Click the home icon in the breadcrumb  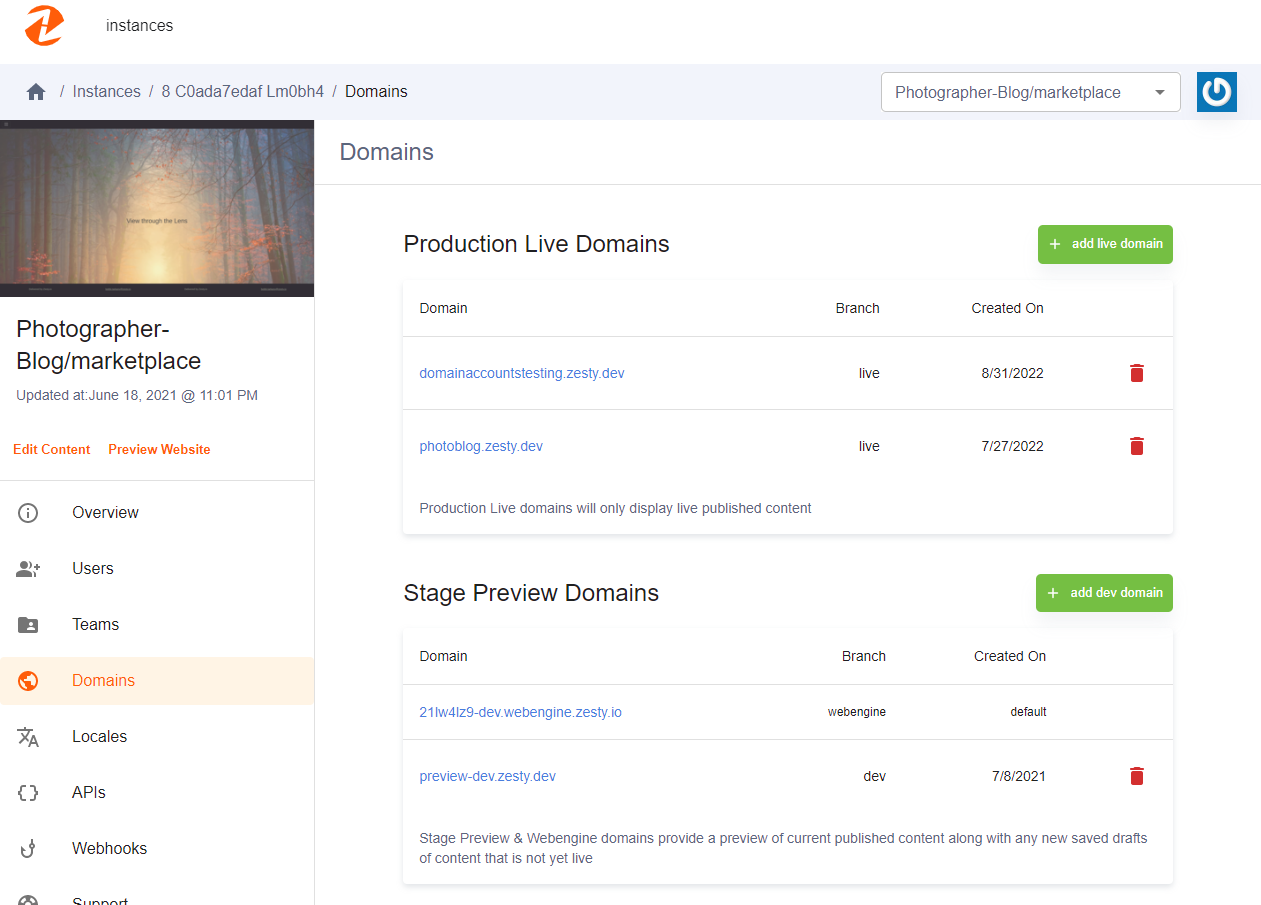tap(36, 91)
